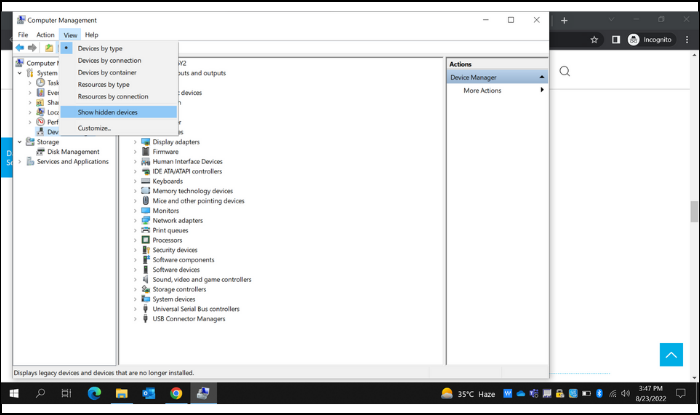Click the taskbar search magnifier

click(x=40, y=393)
